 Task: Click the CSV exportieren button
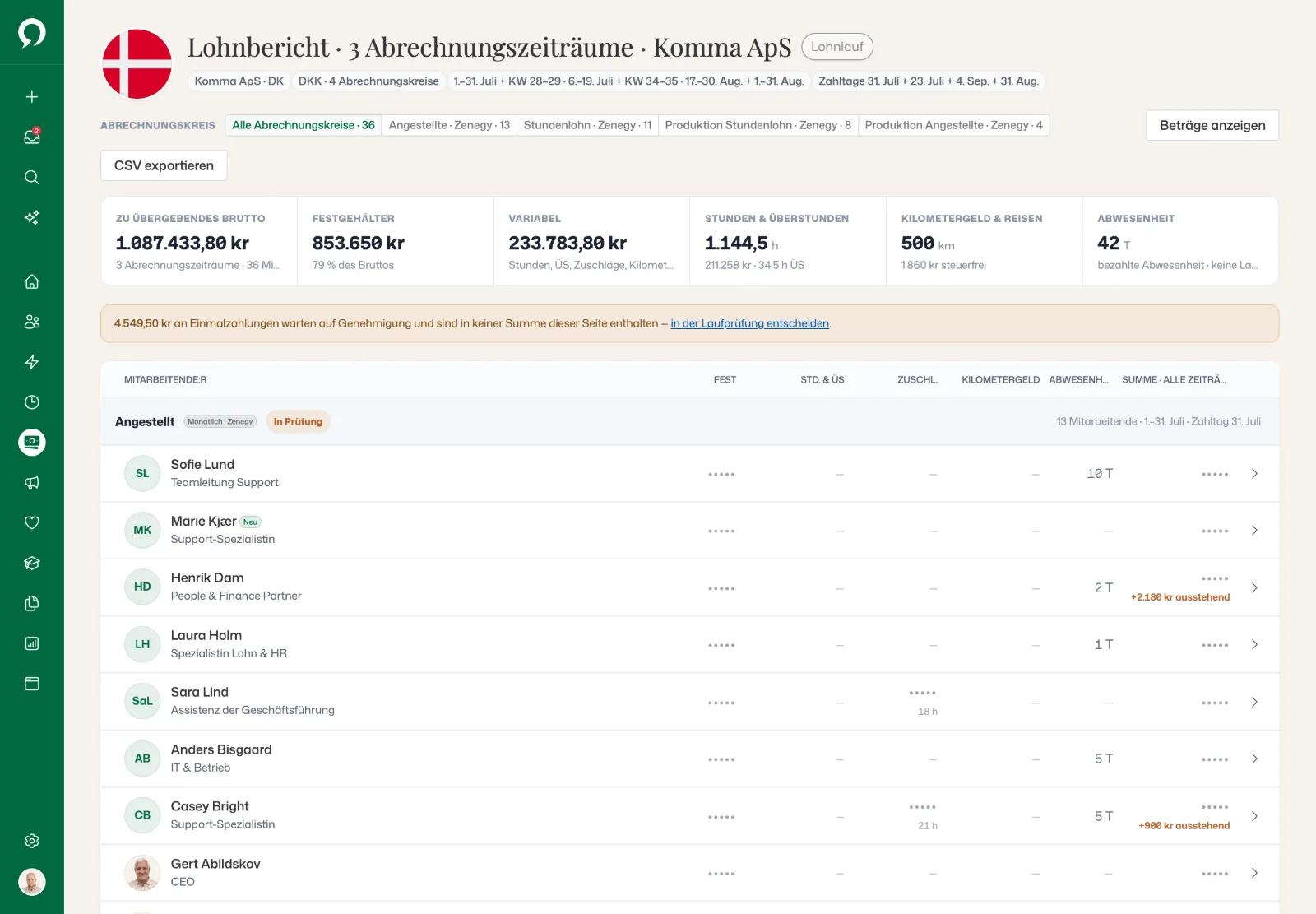[x=164, y=165]
